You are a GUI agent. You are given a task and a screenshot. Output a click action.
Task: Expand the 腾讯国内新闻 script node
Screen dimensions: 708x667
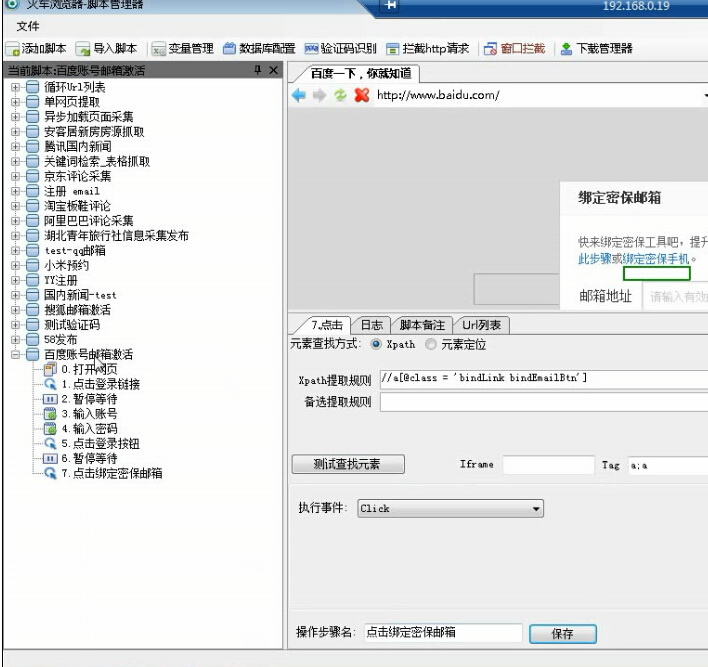tap(15, 147)
